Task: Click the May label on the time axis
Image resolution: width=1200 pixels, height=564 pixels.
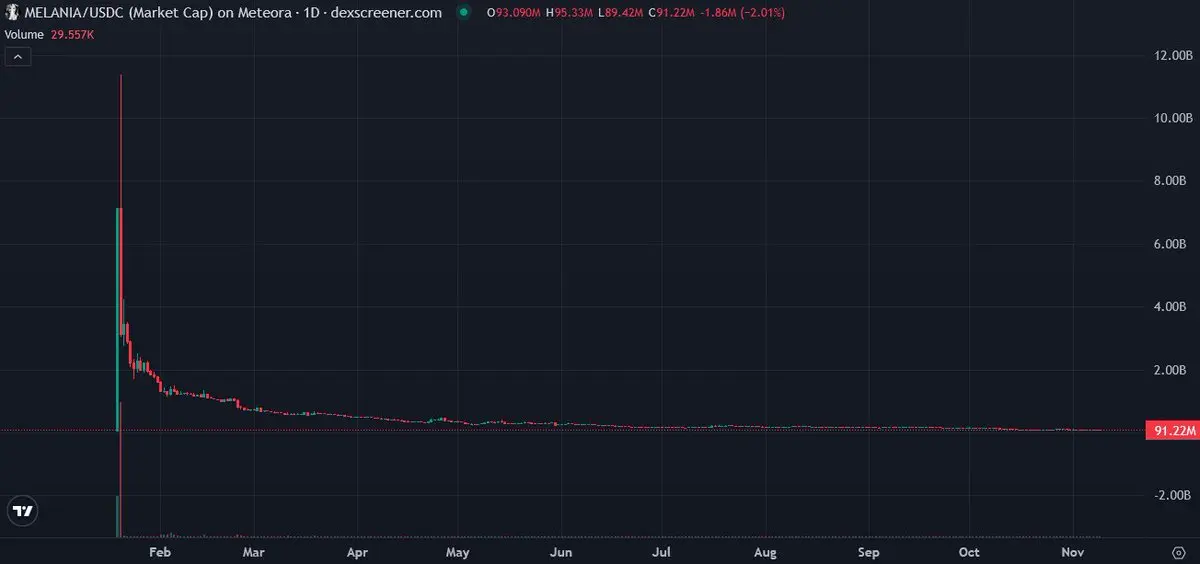Action: coord(458,552)
